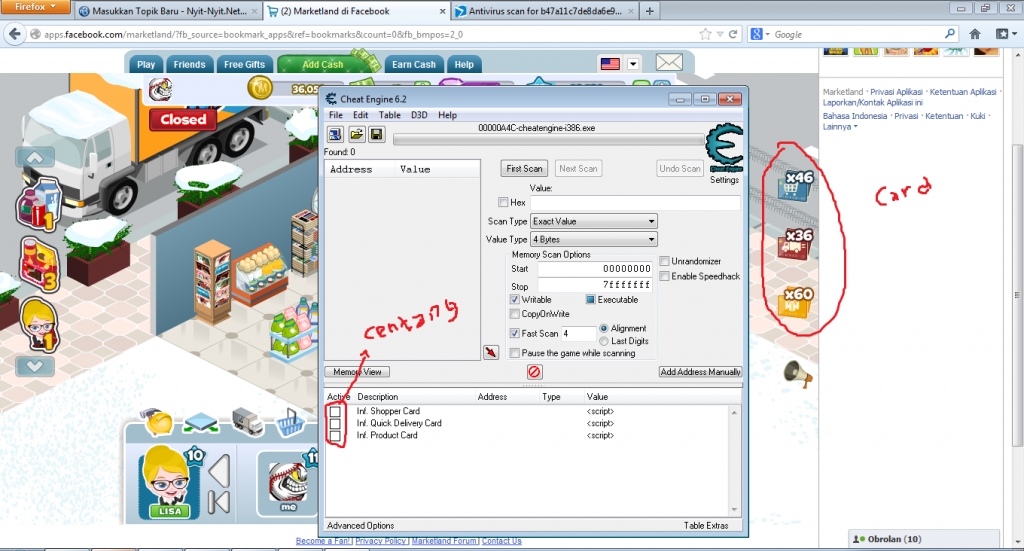Click the game's down arrow button
The width and height of the screenshot is (1024, 551).
pyautogui.click(x=35, y=366)
